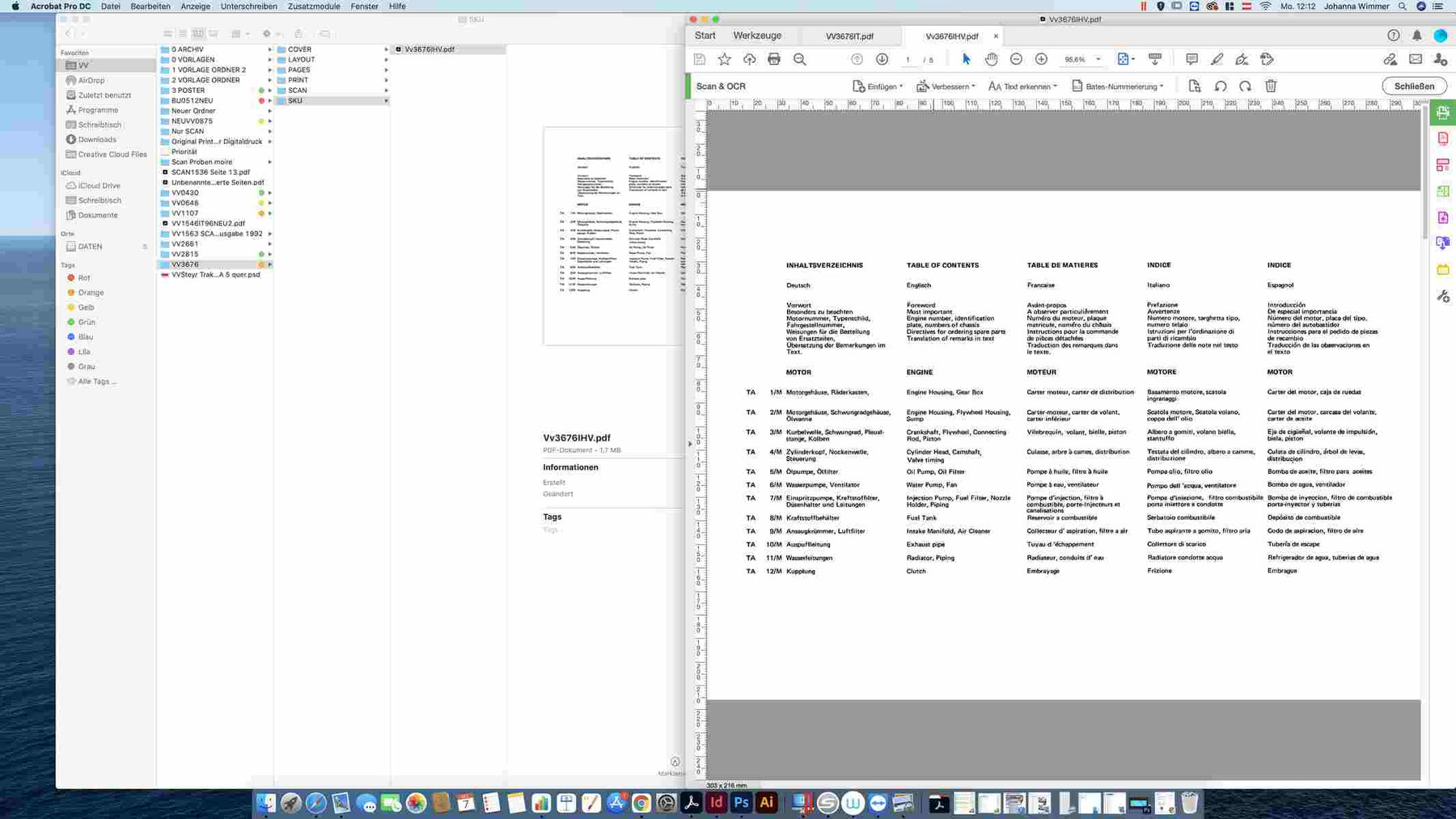The height and width of the screenshot is (819, 1456).
Task: Open Downloads in Finder sidebar
Action: [x=97, y=140]
